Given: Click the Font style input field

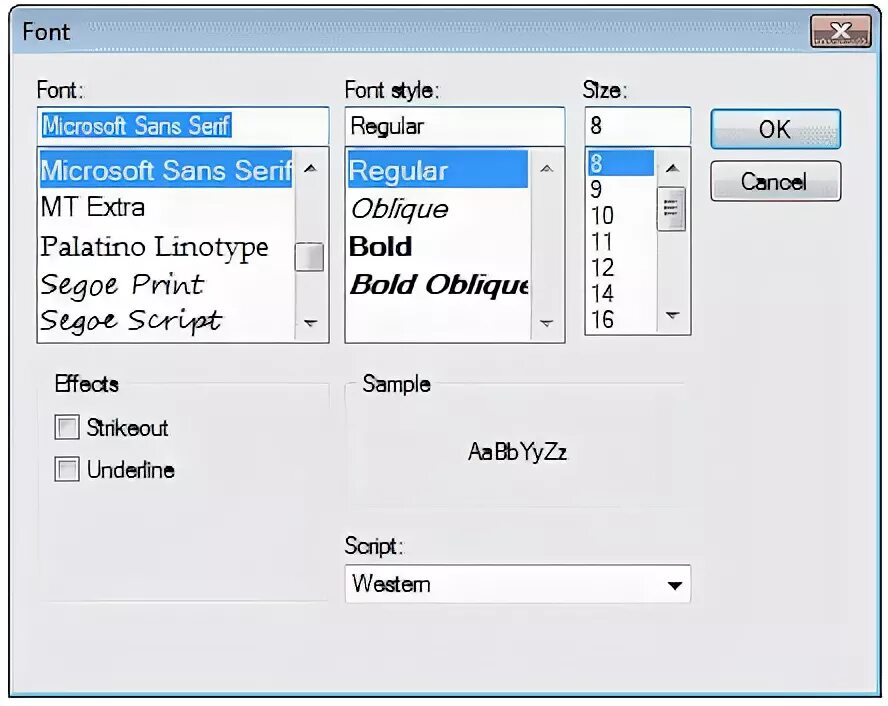Looking at the screenshot, I should click(455, 126).
